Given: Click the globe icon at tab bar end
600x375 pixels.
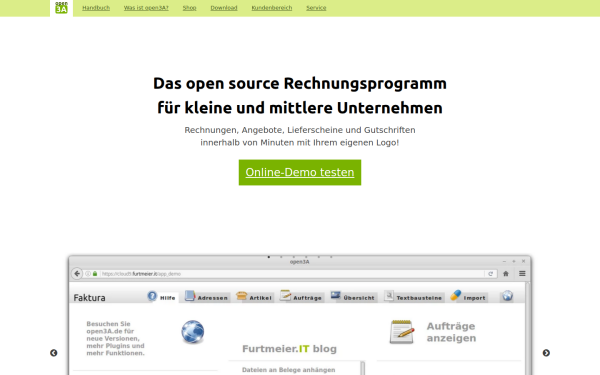Looking at the screenshot, I should pyautogui.click(x=507, y=296).
